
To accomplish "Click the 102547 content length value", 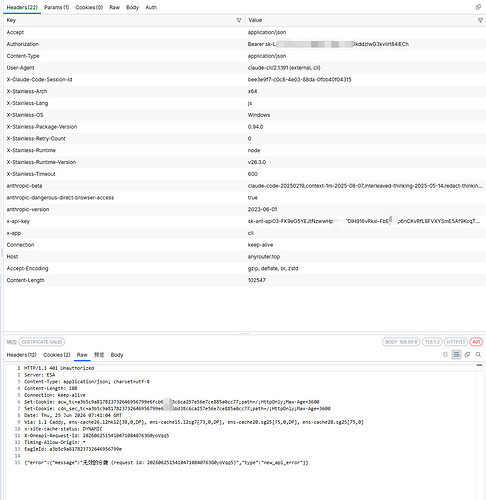I will 257,280.
